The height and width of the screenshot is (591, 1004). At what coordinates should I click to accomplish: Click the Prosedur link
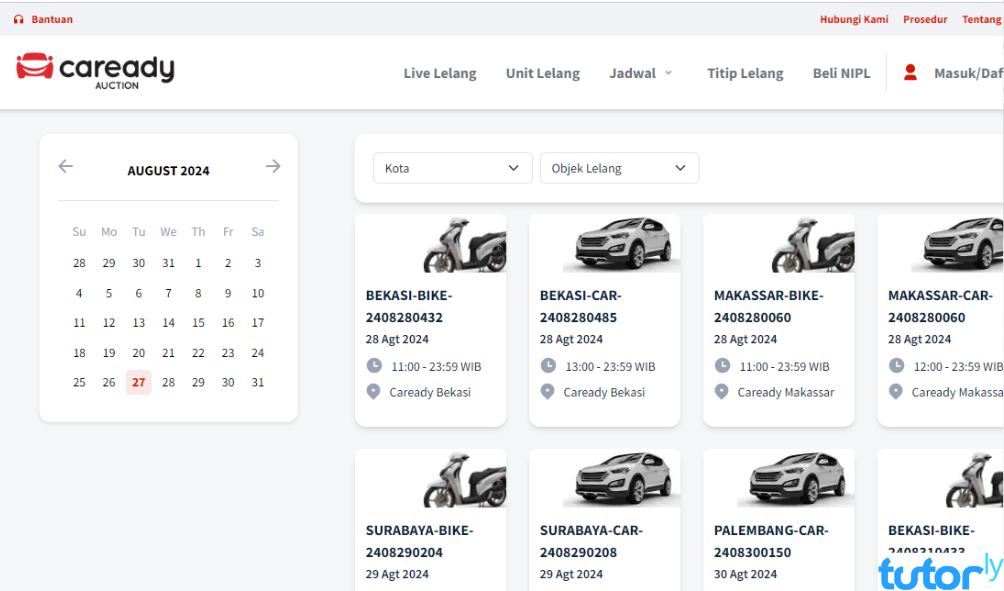point(925,19)
